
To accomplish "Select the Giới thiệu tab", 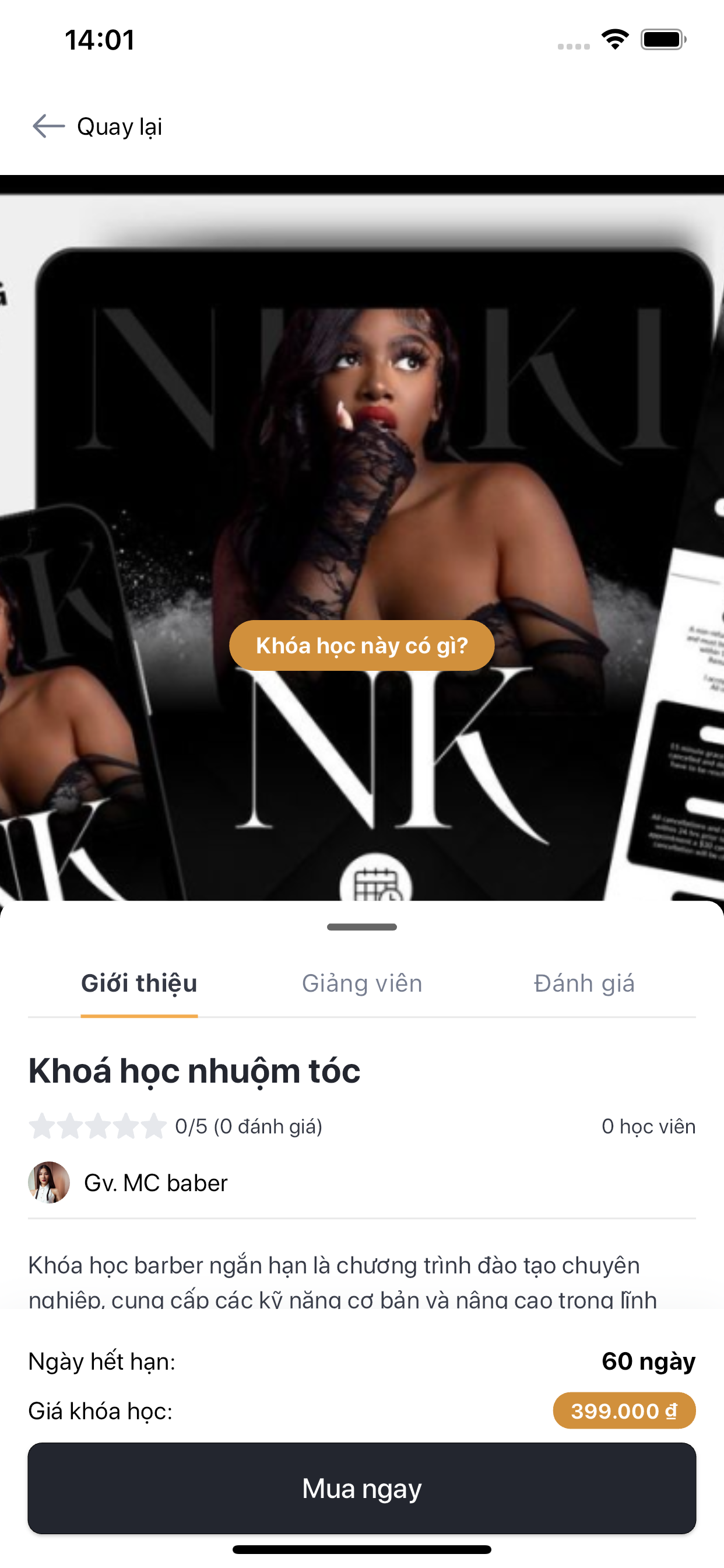I will [139, 984].
